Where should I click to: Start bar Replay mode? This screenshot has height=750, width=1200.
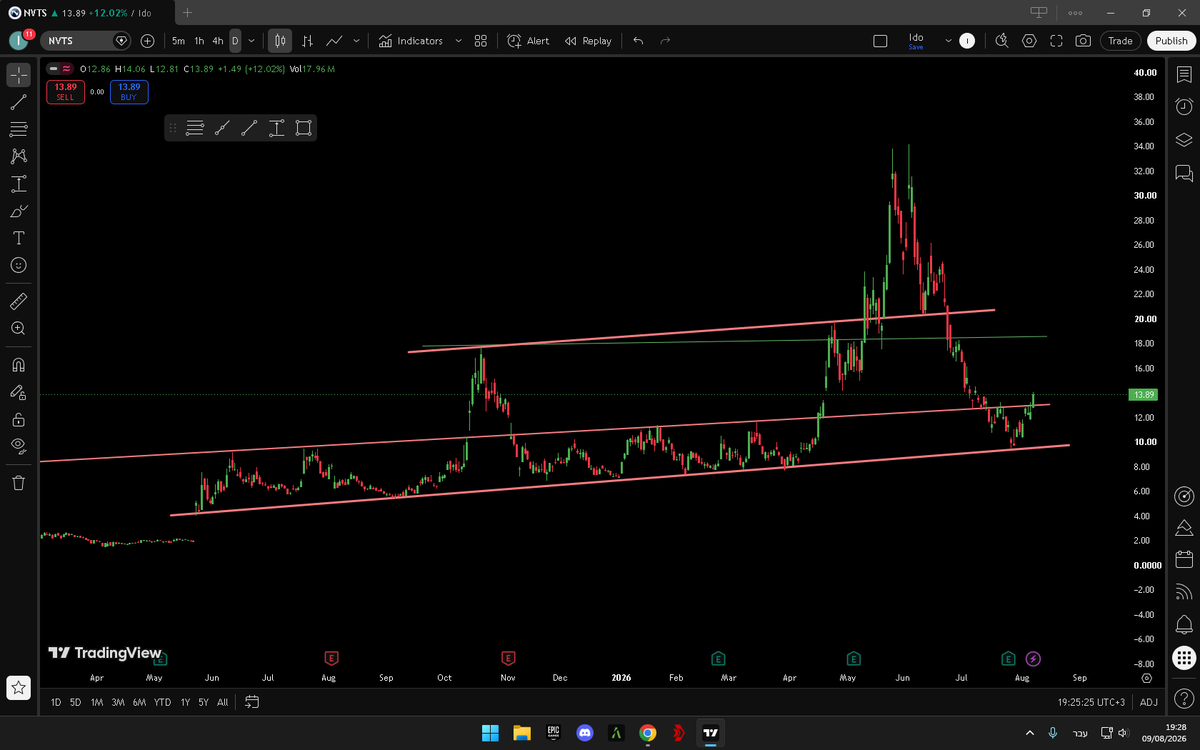coord(588,41)
